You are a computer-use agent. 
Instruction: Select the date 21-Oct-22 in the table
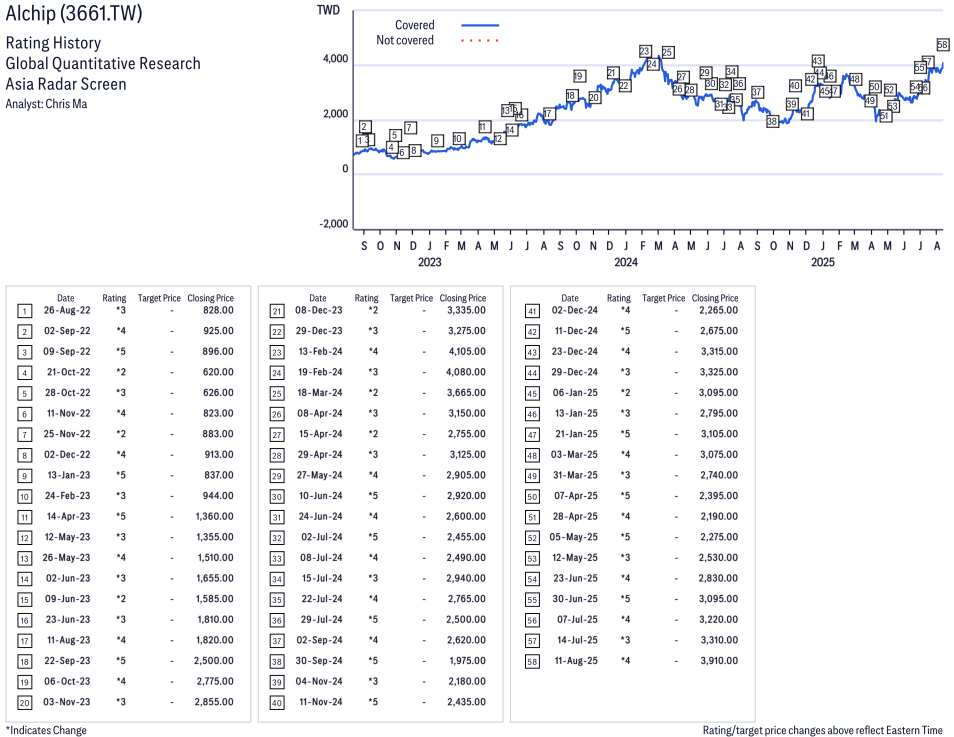click(x=68, y=372)
